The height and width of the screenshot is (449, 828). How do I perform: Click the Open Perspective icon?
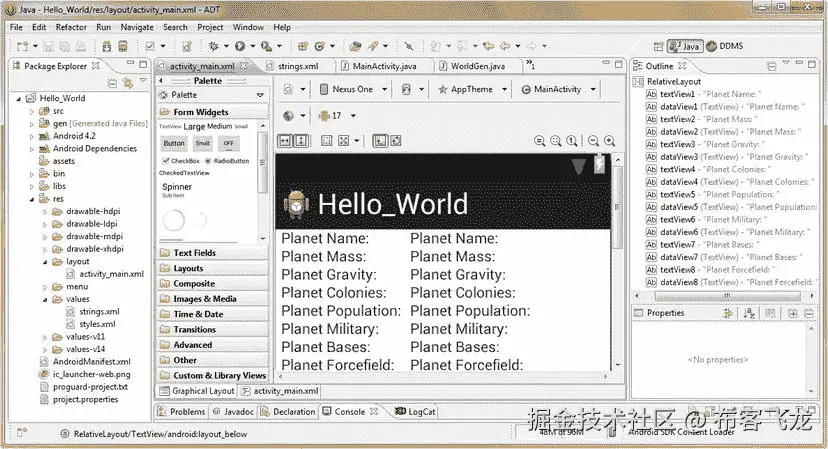[x=658, y=46]
